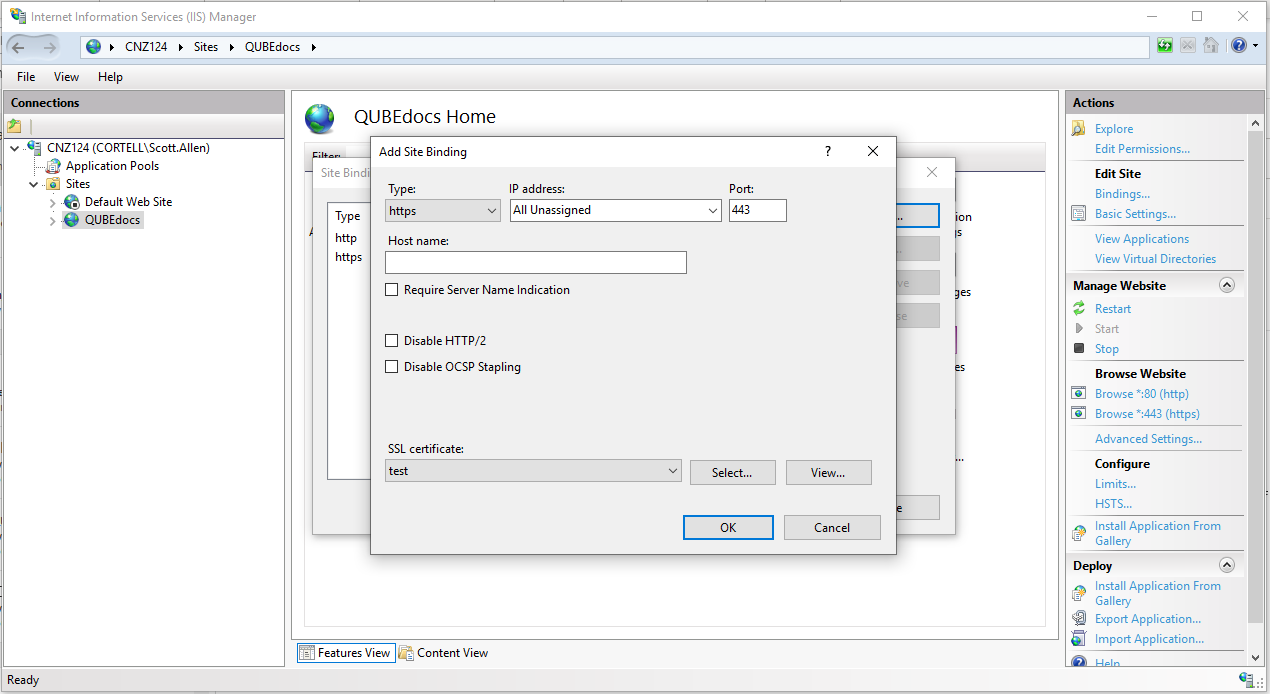Click the IIS Manager title bar icon
Image resolution: width=1270 pixels, height=694 pixels.
coord(18,16)
